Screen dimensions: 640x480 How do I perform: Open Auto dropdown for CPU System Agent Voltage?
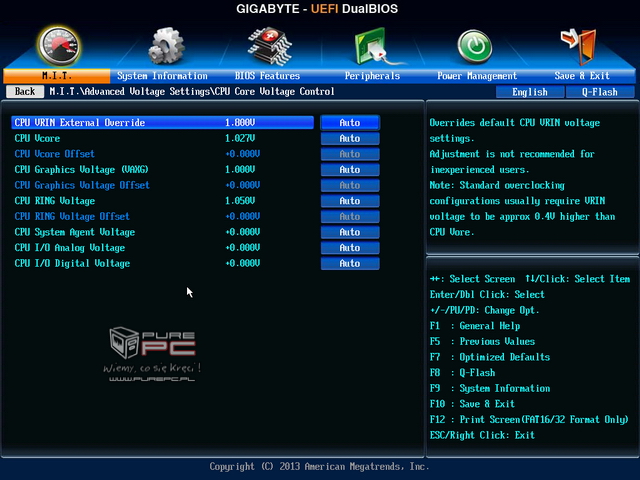(x=350, y=232)
